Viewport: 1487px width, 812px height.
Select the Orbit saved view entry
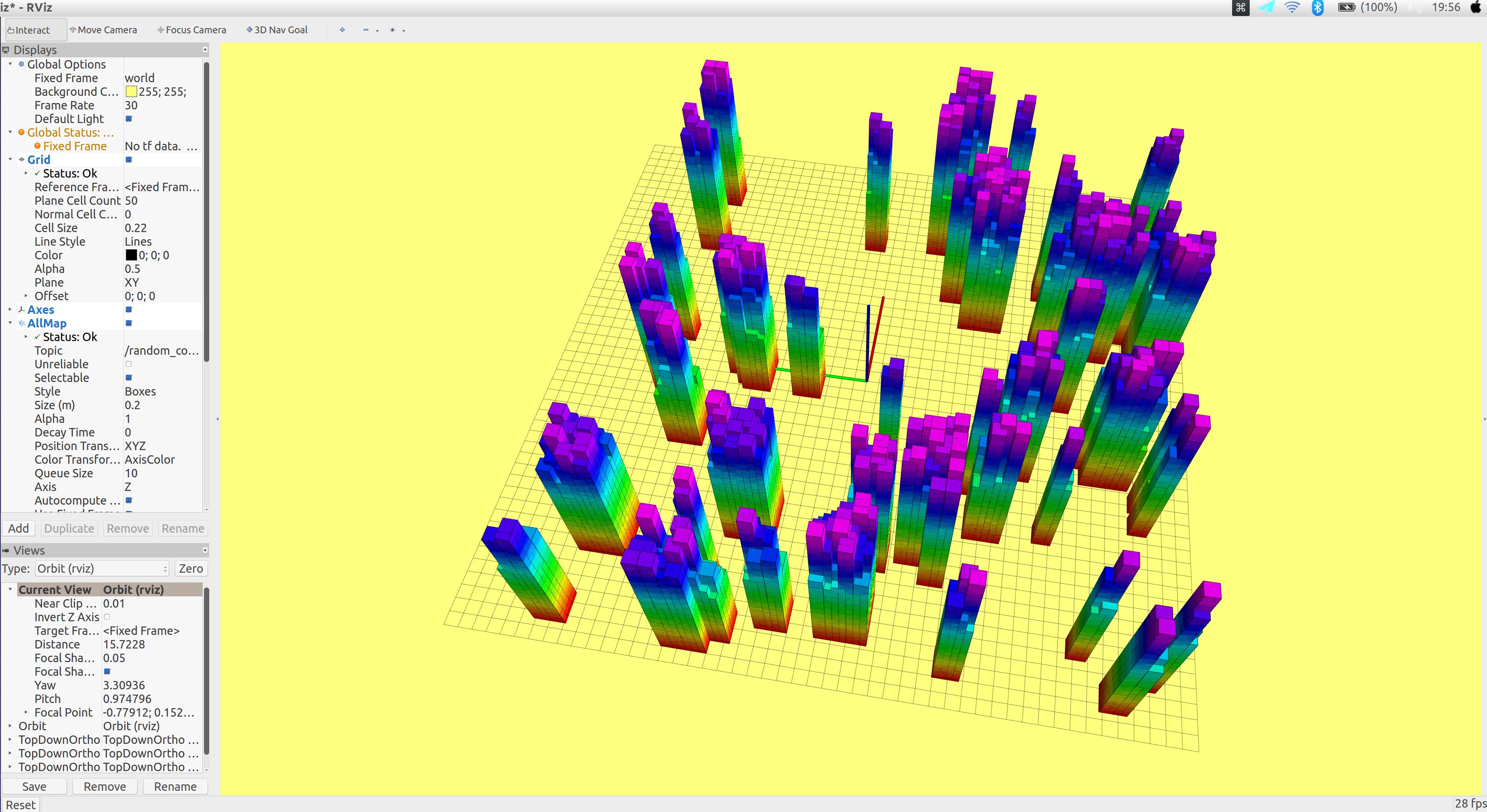point(32,726)
